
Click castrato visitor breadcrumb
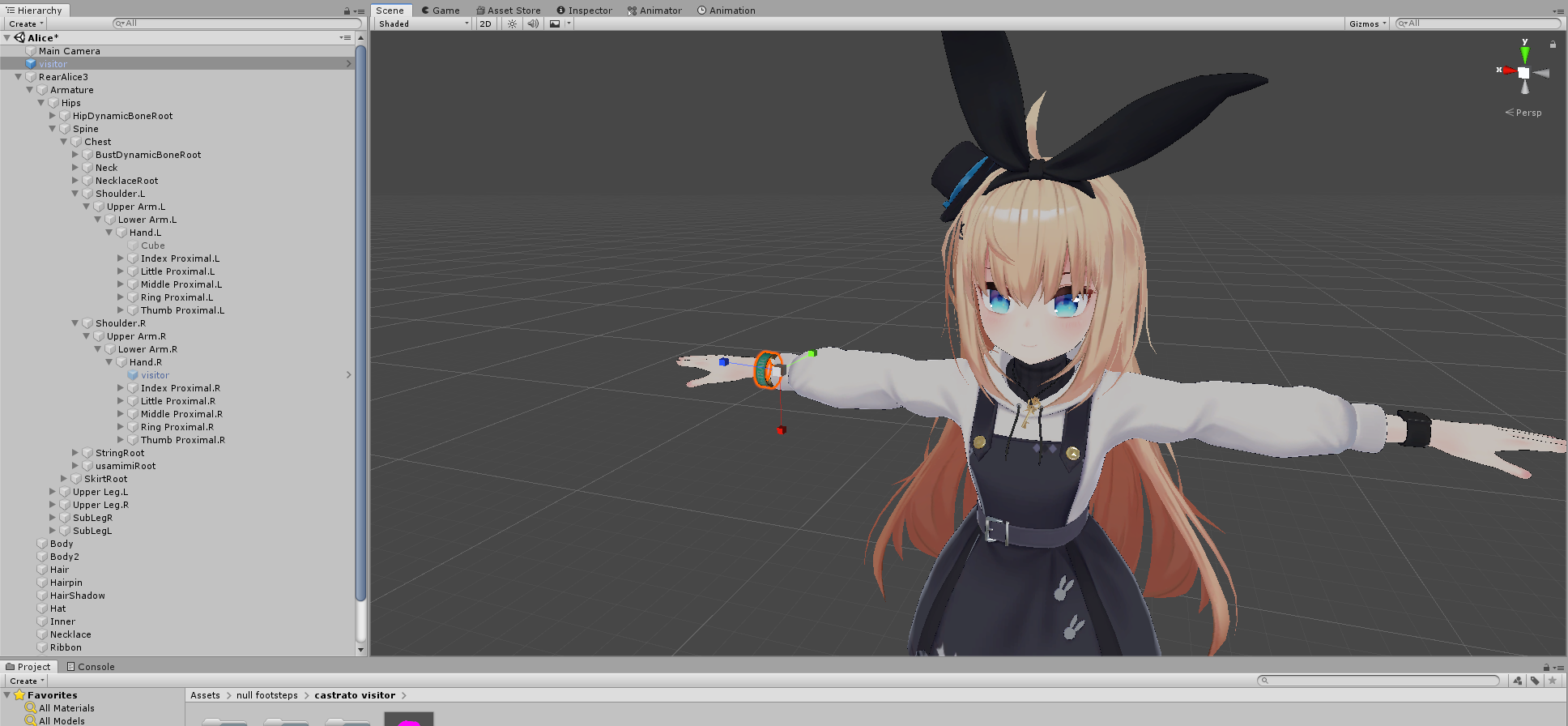tap(355, 695)
